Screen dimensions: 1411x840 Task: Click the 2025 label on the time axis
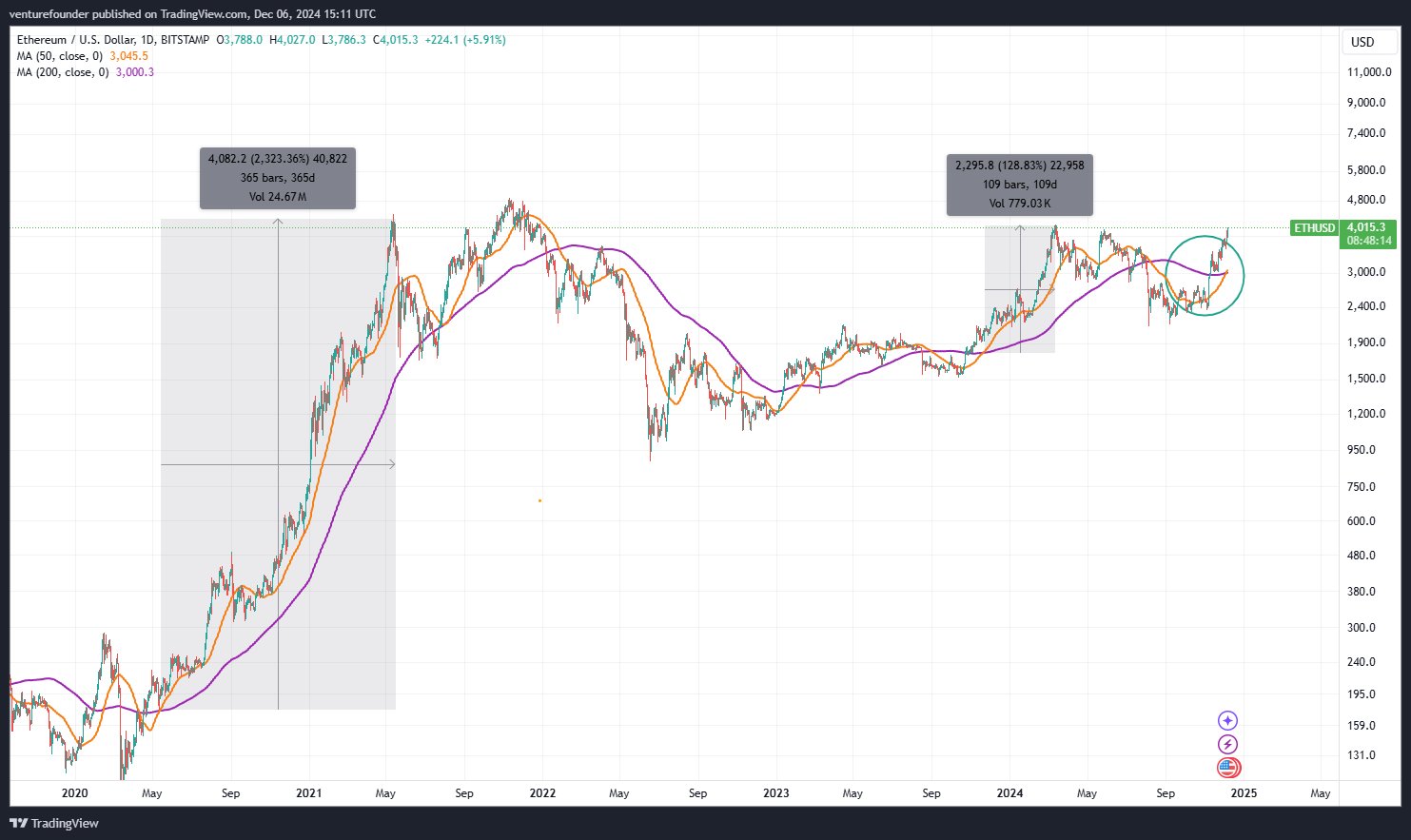[x=1244, y=793]
